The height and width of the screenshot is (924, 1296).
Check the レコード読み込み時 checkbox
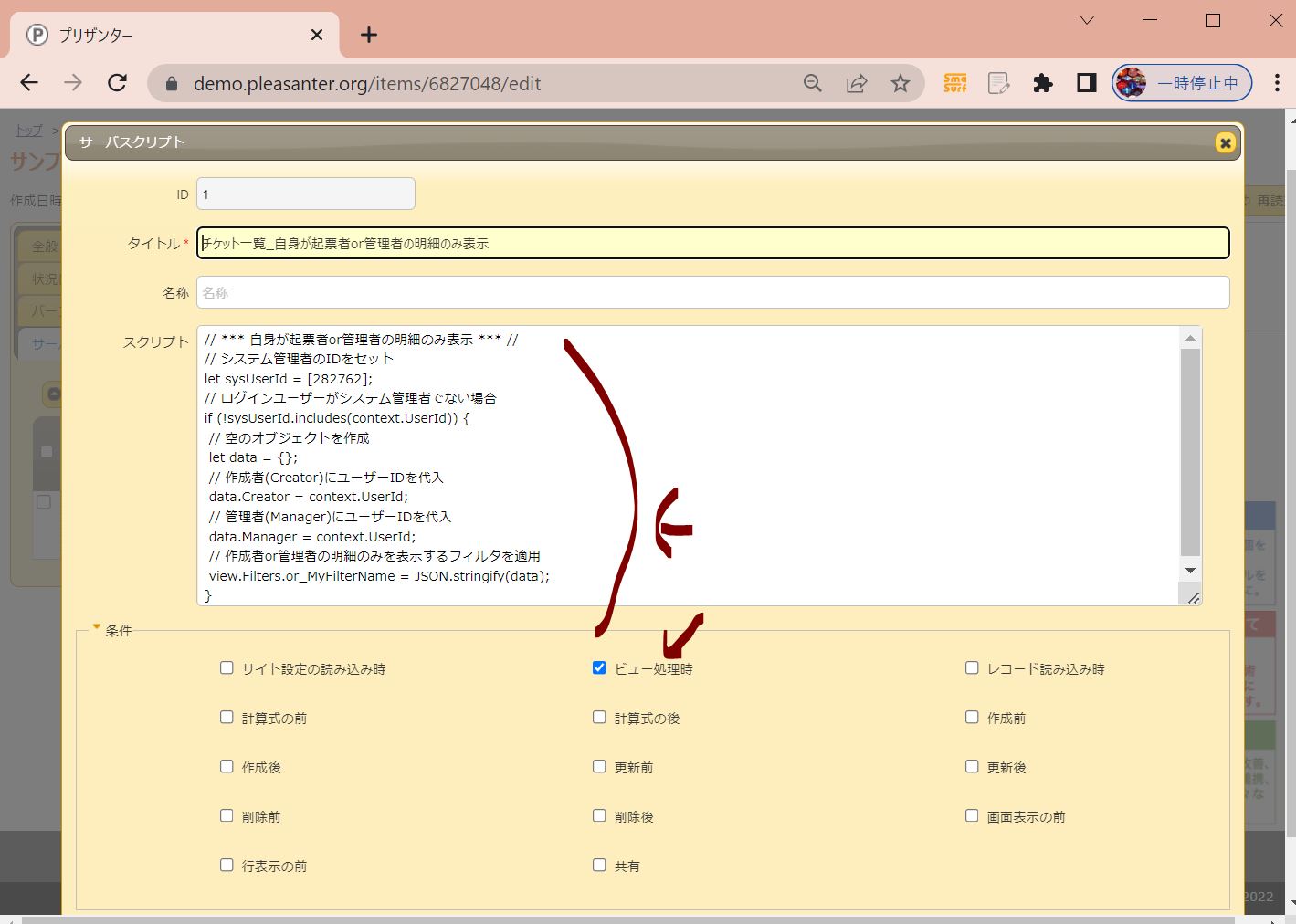click(972, 668)
